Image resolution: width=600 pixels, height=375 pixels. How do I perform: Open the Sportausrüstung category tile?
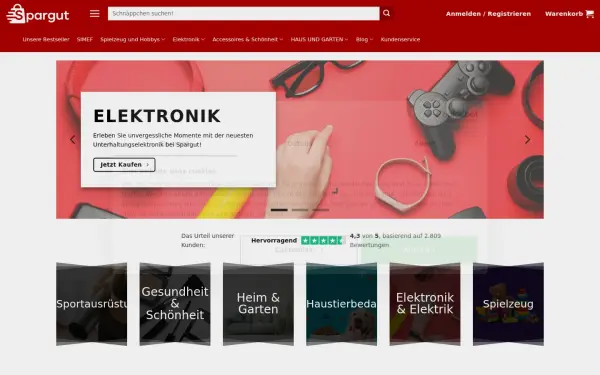(x=91, y=304)
